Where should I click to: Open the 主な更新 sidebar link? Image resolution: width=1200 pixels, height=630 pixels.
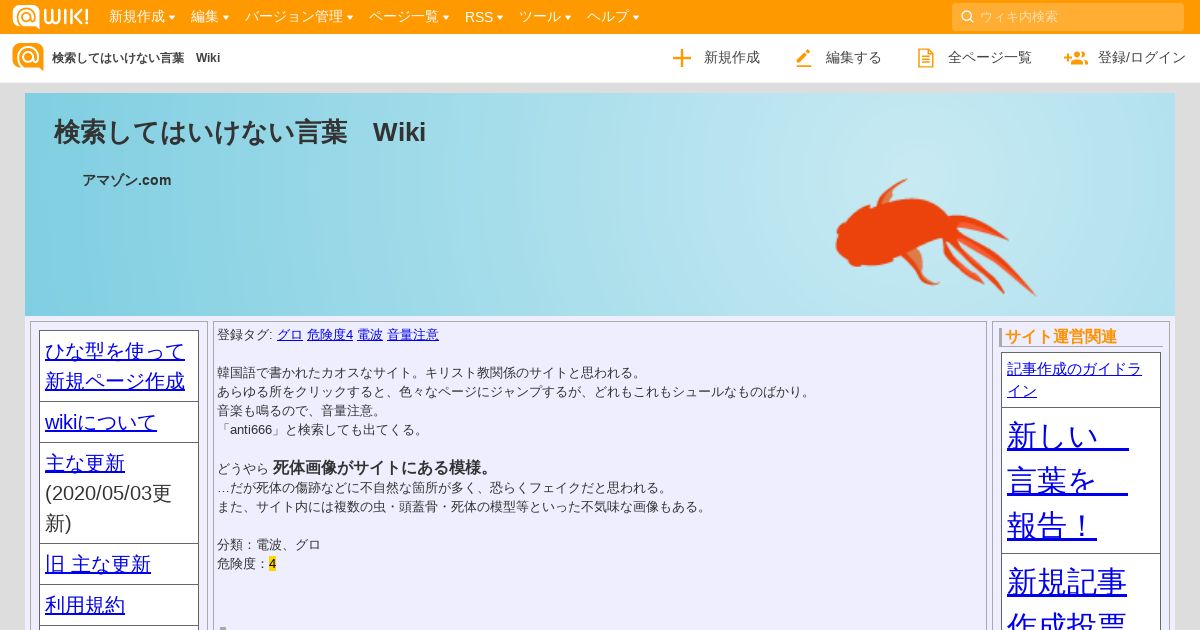tap(85, 463)
